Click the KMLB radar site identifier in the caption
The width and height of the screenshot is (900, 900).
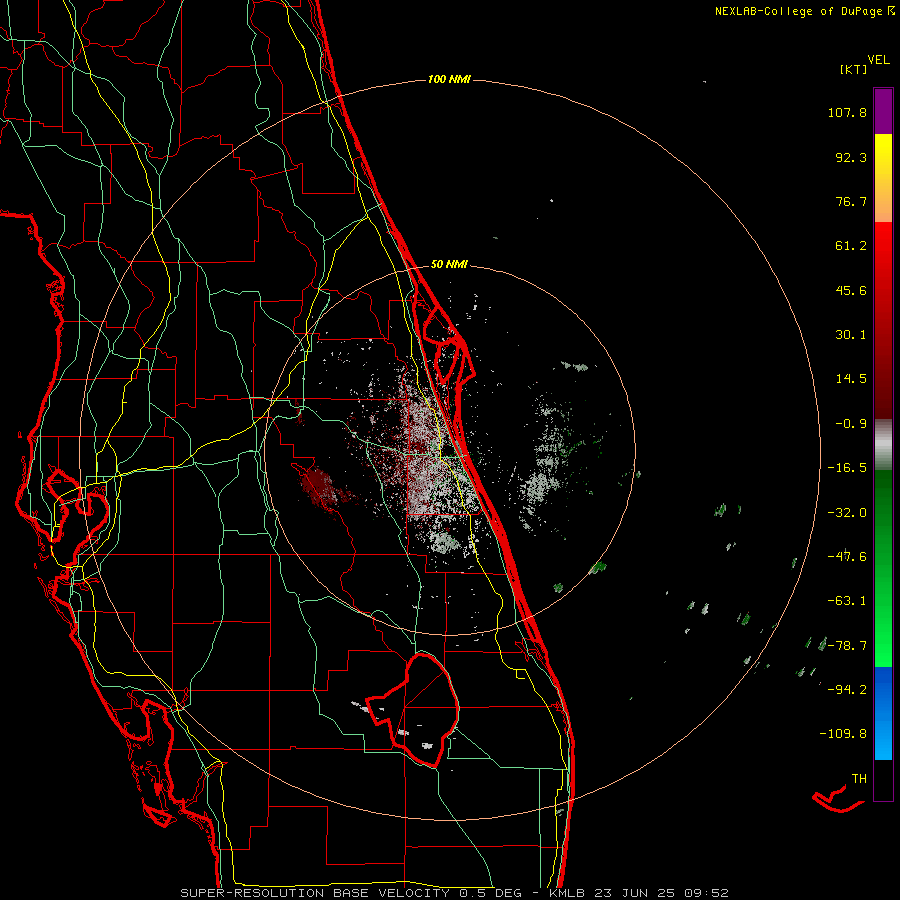[568, 893]
